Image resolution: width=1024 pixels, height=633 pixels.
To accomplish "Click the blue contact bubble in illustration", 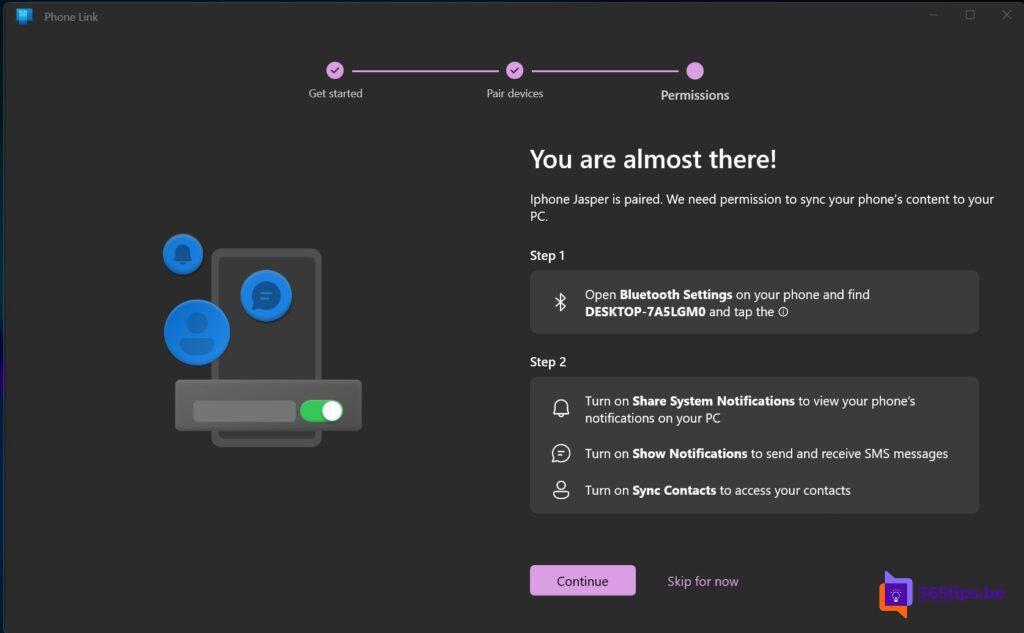I will 197,332.
